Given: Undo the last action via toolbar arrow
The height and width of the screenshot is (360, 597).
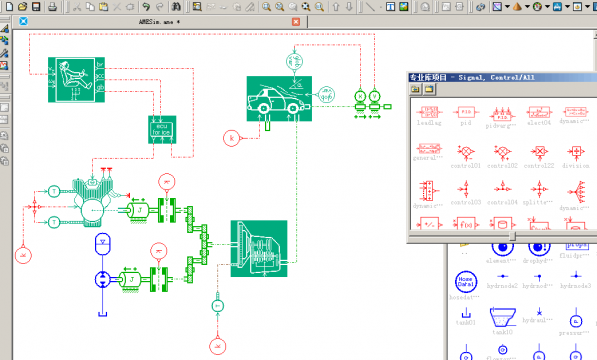Looking at the screenshot, I should pyautogui.click(x=146, y=6).
